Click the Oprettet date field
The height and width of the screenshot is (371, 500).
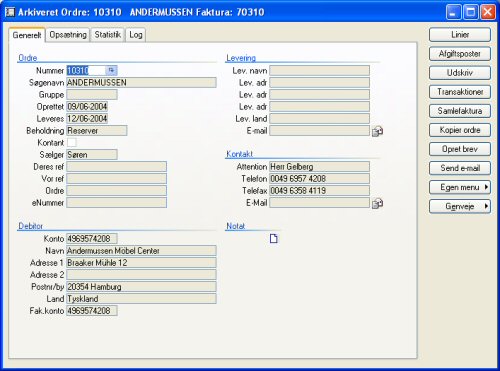[87, 106]
